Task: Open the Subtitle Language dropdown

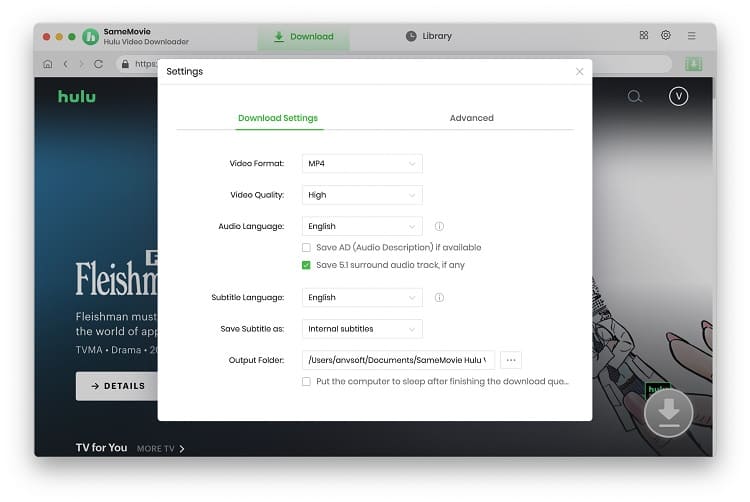Action: [362, 297]
